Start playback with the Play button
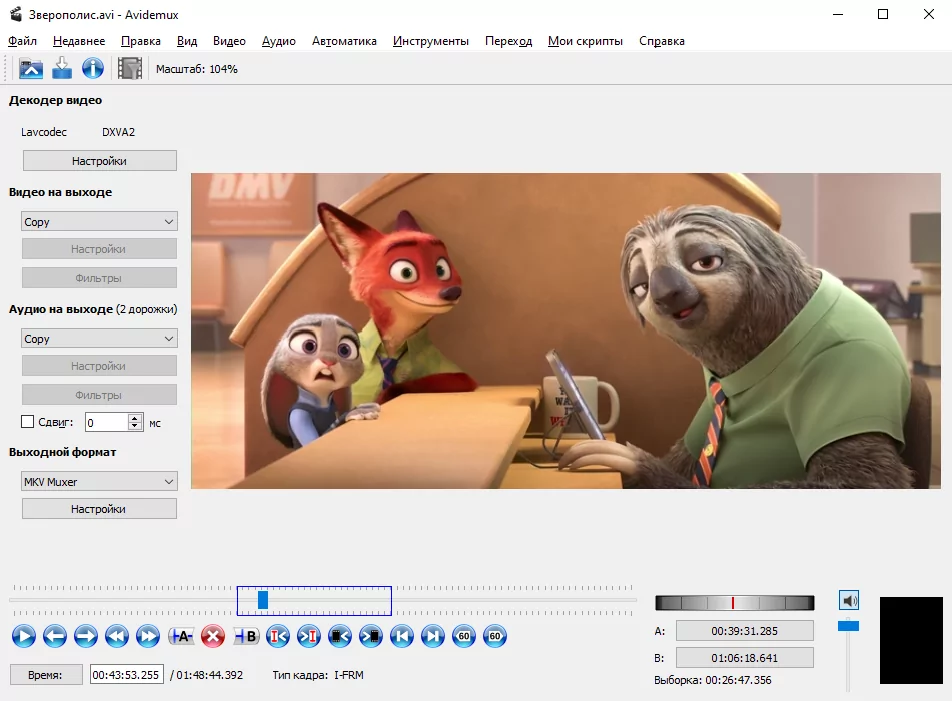952x701 pixels. pos(24,636)
